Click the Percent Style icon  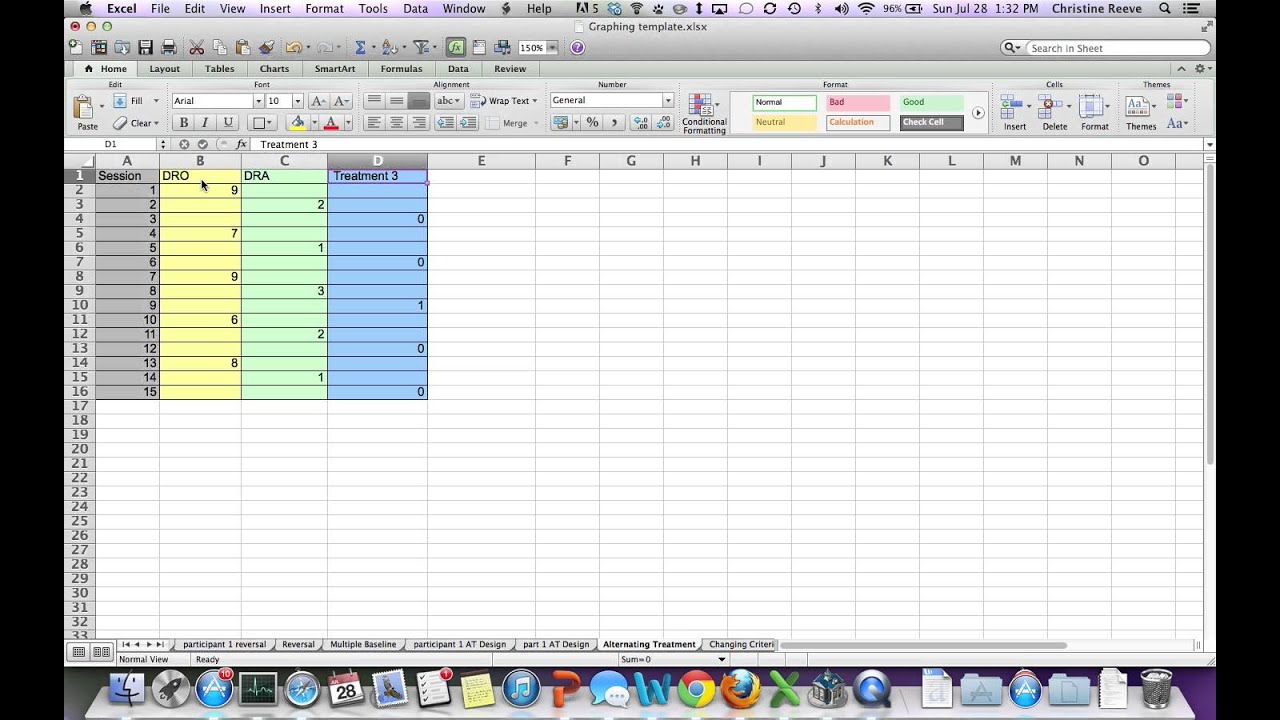pos(592,122)
